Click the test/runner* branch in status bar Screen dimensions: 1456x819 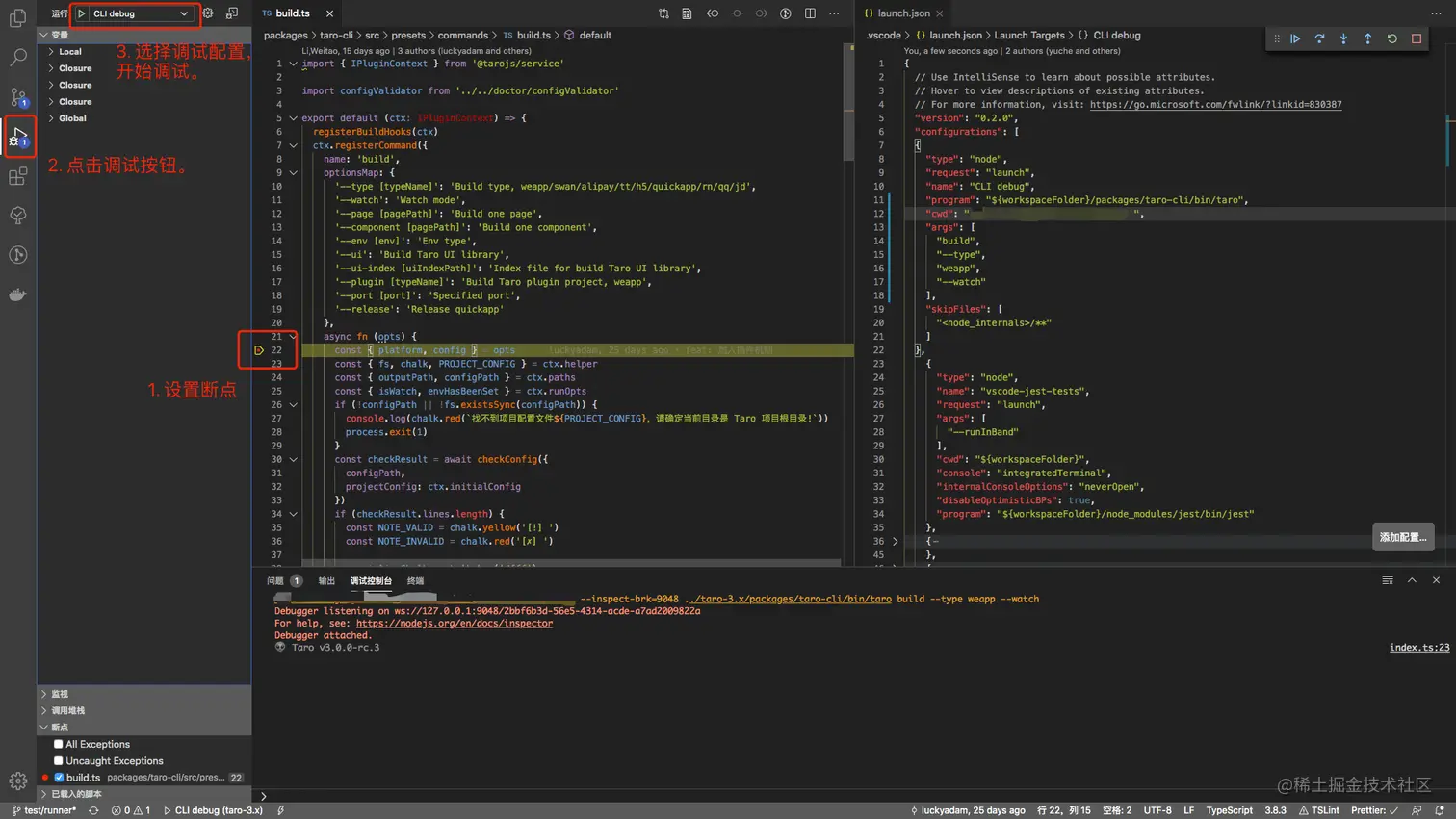44,810
